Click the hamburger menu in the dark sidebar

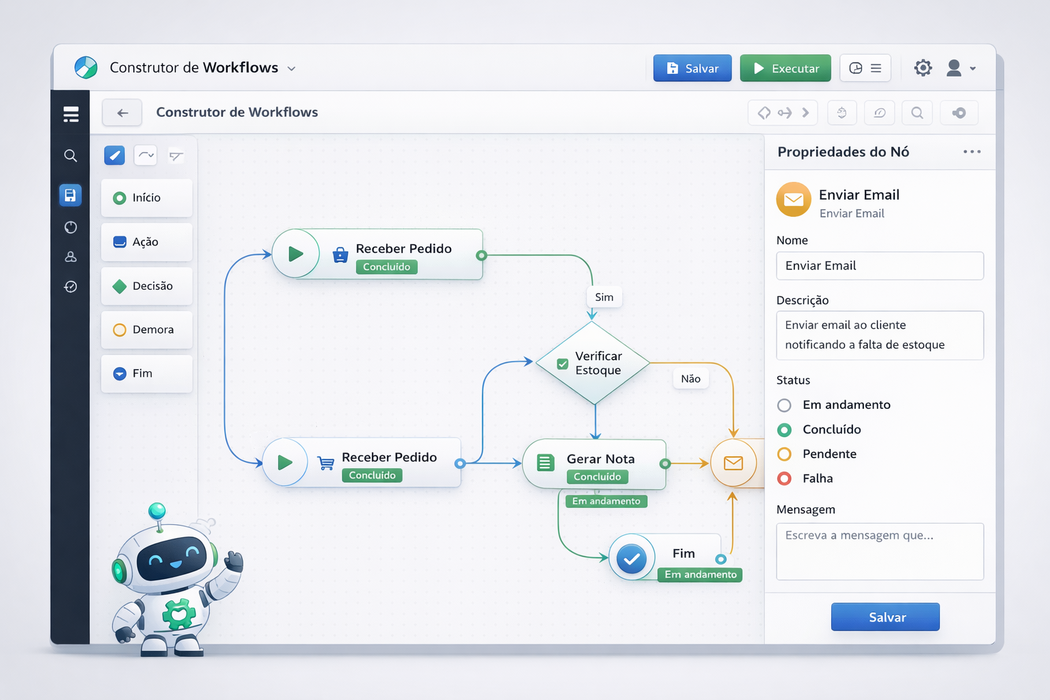[x=70, y=115]
